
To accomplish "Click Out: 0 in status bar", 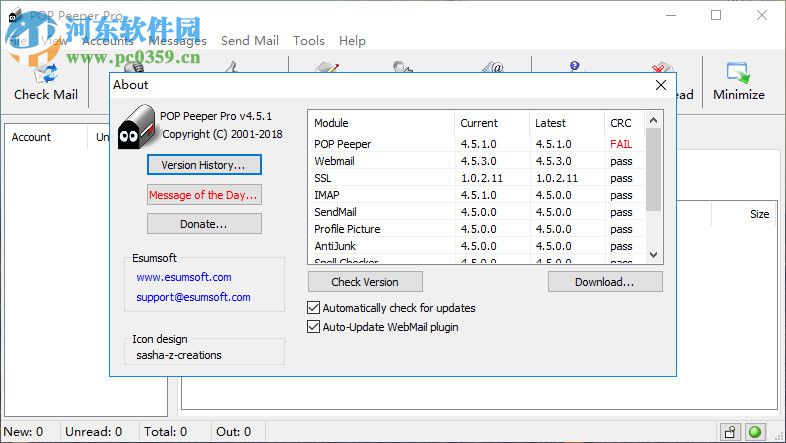I will (x=233, y=431).
